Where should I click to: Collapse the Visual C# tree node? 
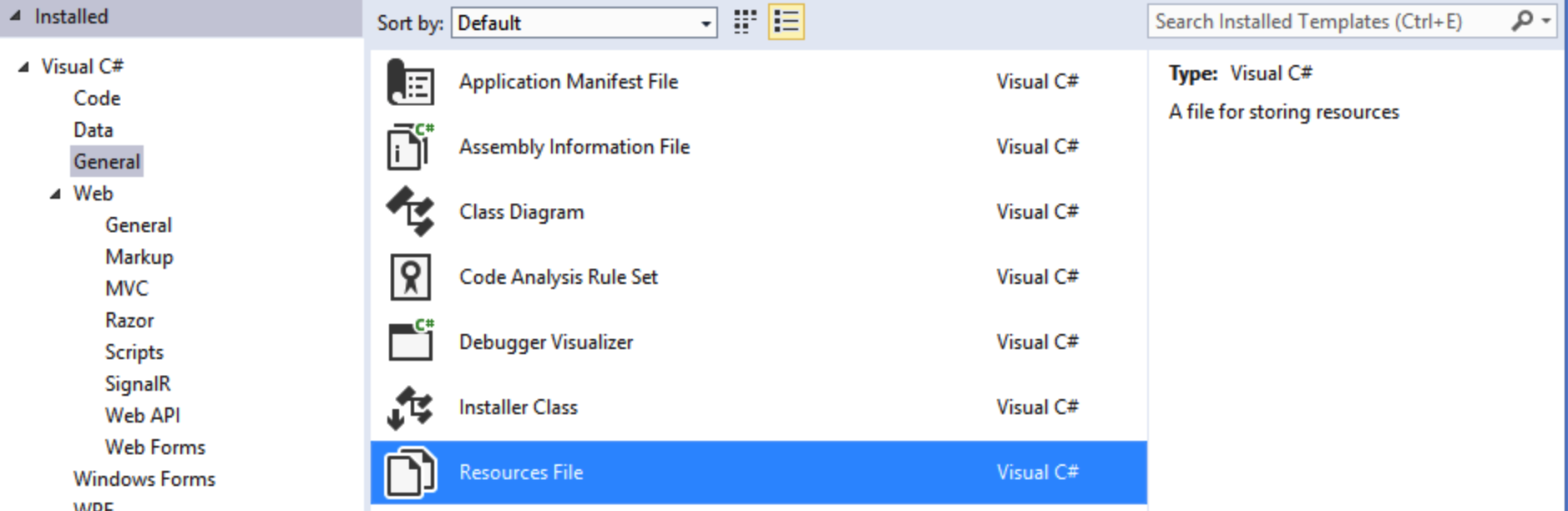click(x=23, y=67)
